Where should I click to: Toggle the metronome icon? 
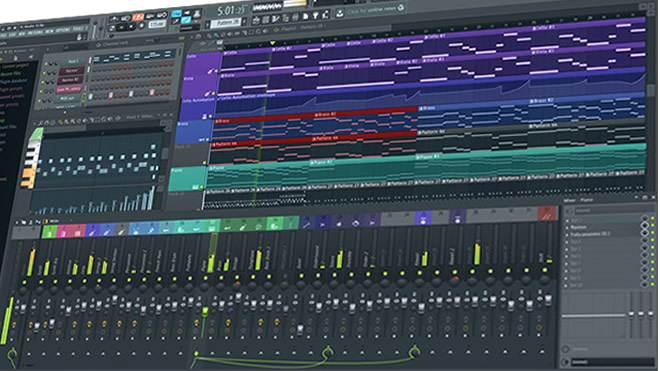coord(114,19)
